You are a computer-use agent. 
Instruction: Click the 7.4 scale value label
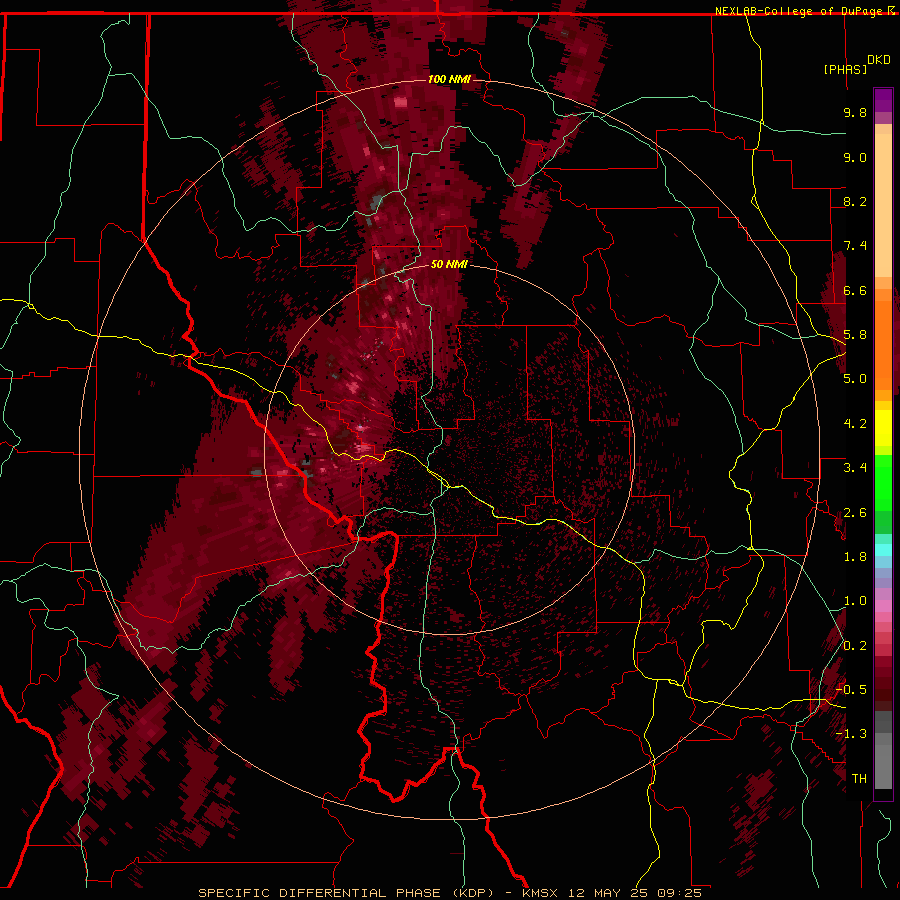coord(855,246)
